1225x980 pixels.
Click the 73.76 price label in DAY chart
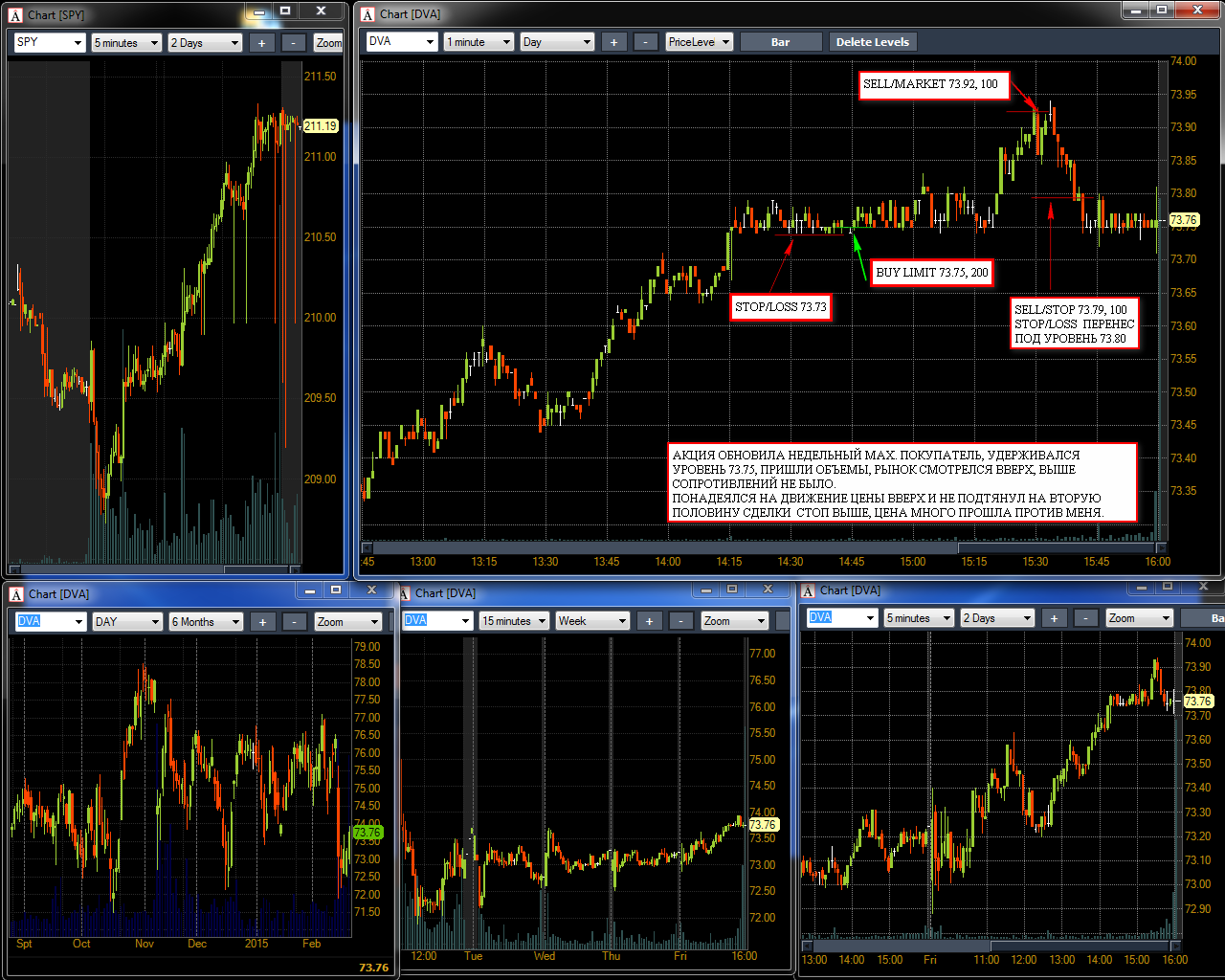pyautogui.click(x=367, y=833)
